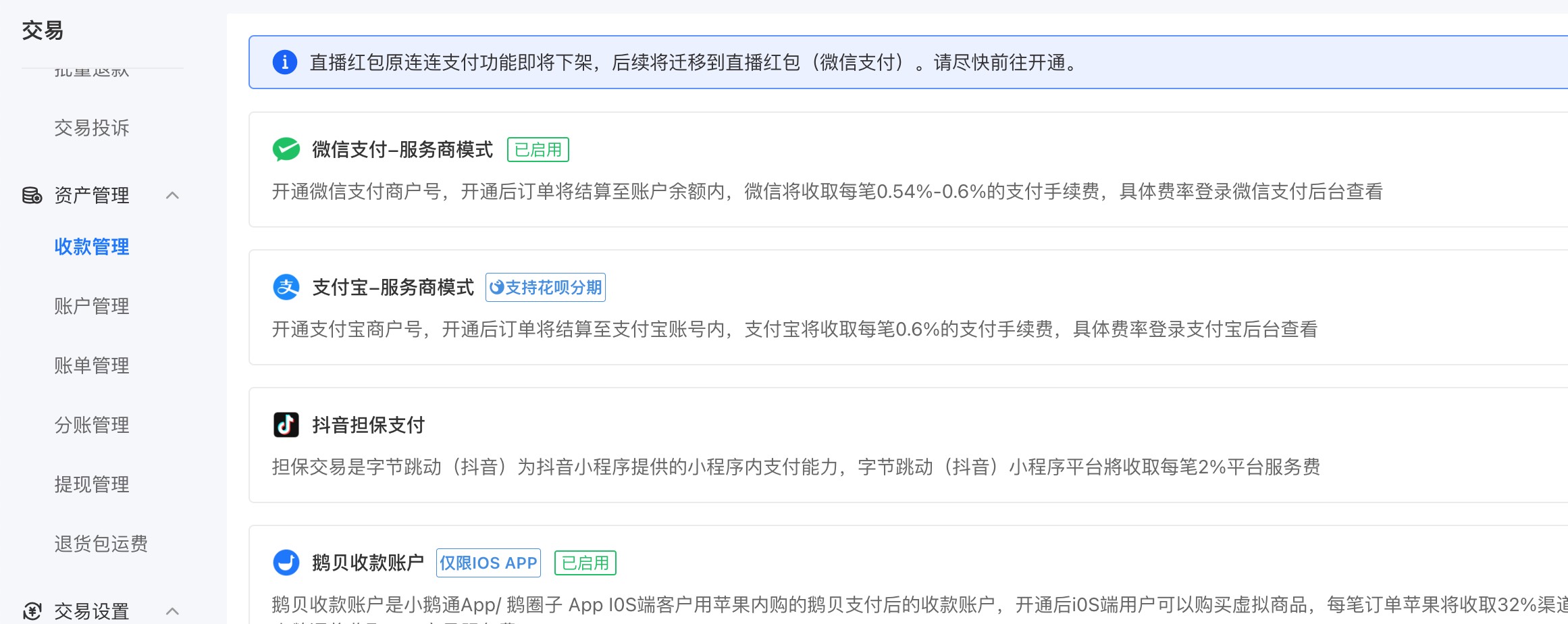Click the 鹅贝收款账户 title
This screenshot has width=1568, height=624.
[x=368, y=563]
